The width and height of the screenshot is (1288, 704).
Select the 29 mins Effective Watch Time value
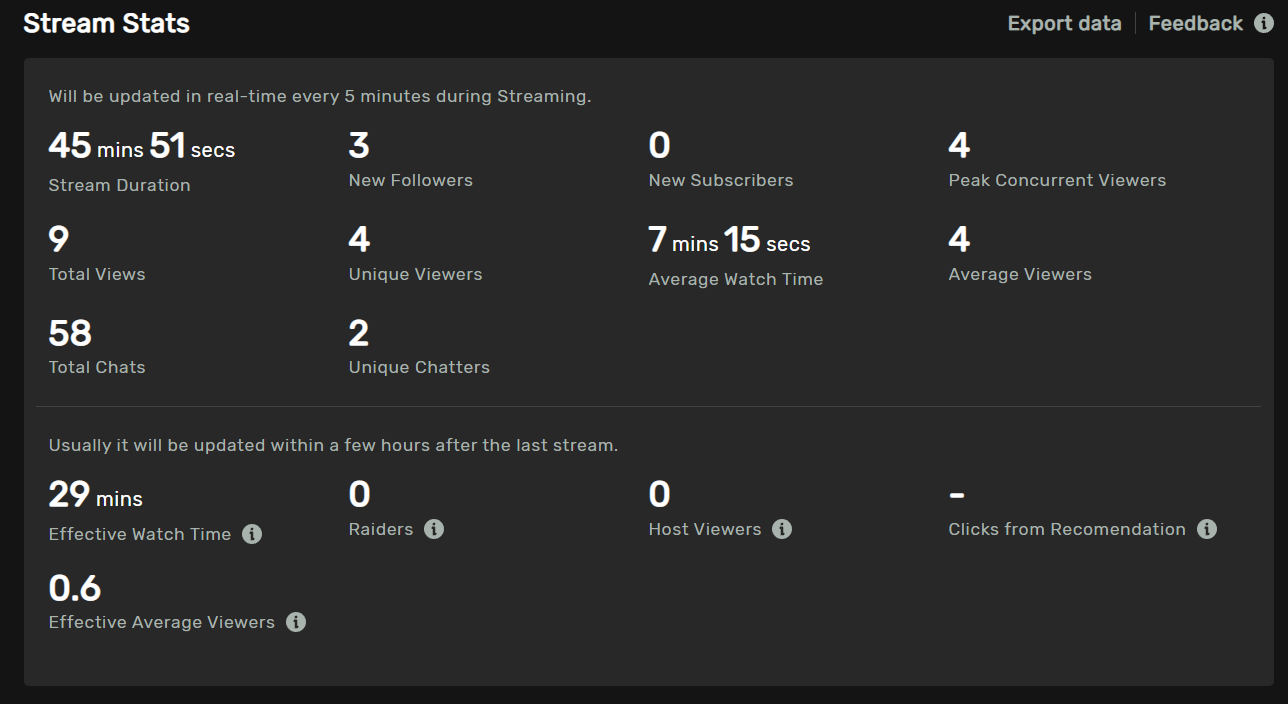point(95,495)
